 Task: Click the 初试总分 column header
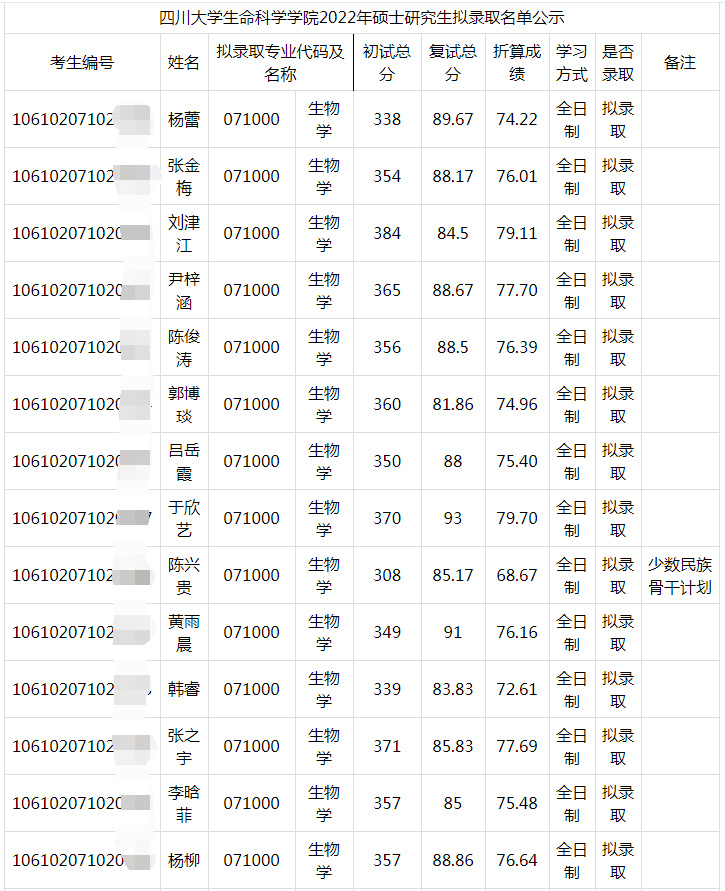point(387,62)
